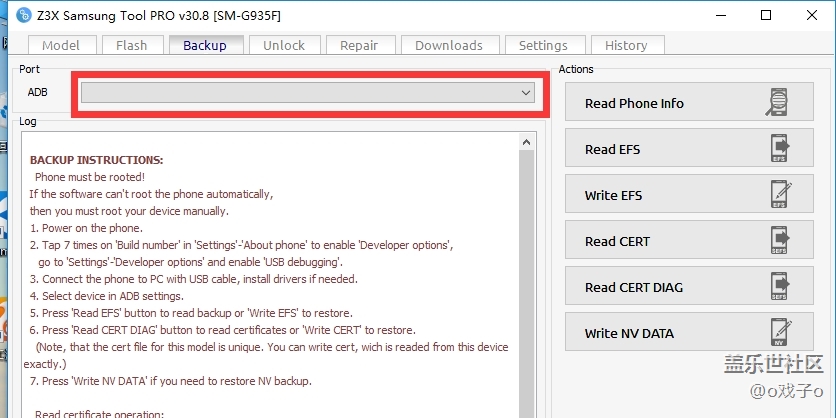Image resolution: width=836 pixels, height=418 pixels.
Task: Click the Z3X app icon in title bar
Action: pos(25,15)
